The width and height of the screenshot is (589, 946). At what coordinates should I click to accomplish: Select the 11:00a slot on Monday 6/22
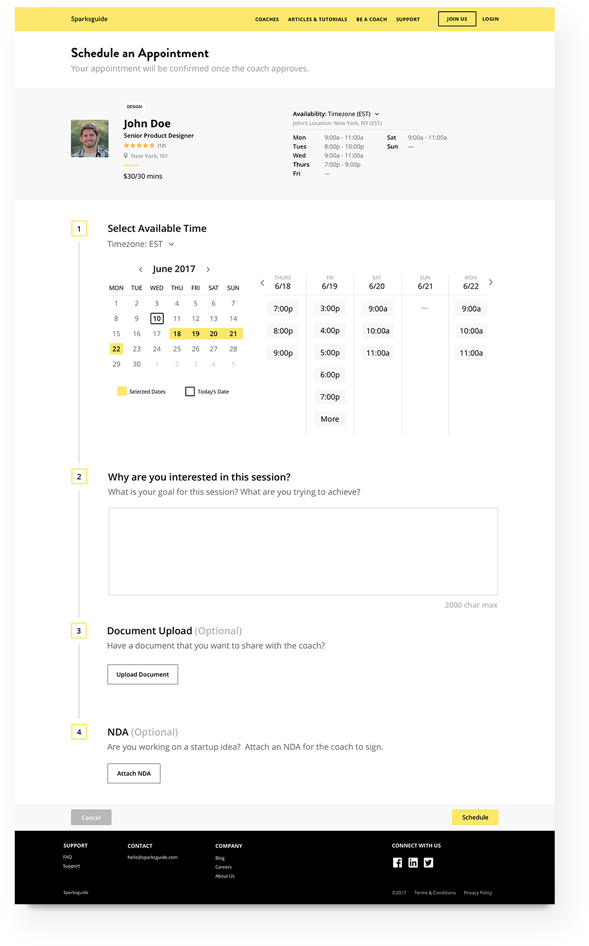point(471,353)
